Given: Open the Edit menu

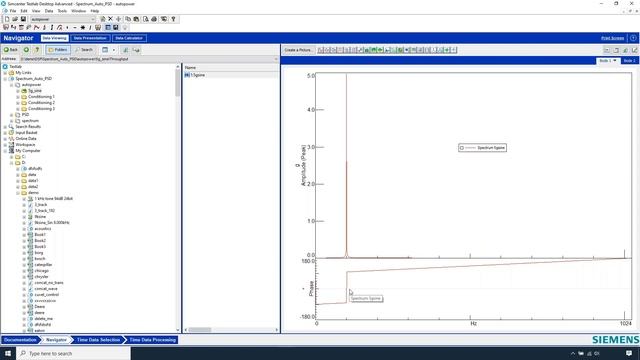Looking at the screenshot, I should tap(24, 11).
